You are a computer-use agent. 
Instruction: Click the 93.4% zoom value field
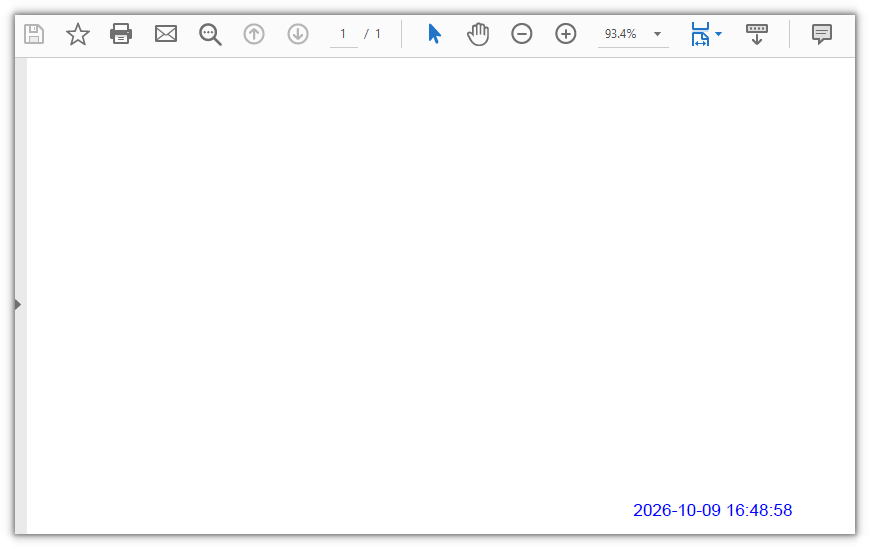[621, 34]
